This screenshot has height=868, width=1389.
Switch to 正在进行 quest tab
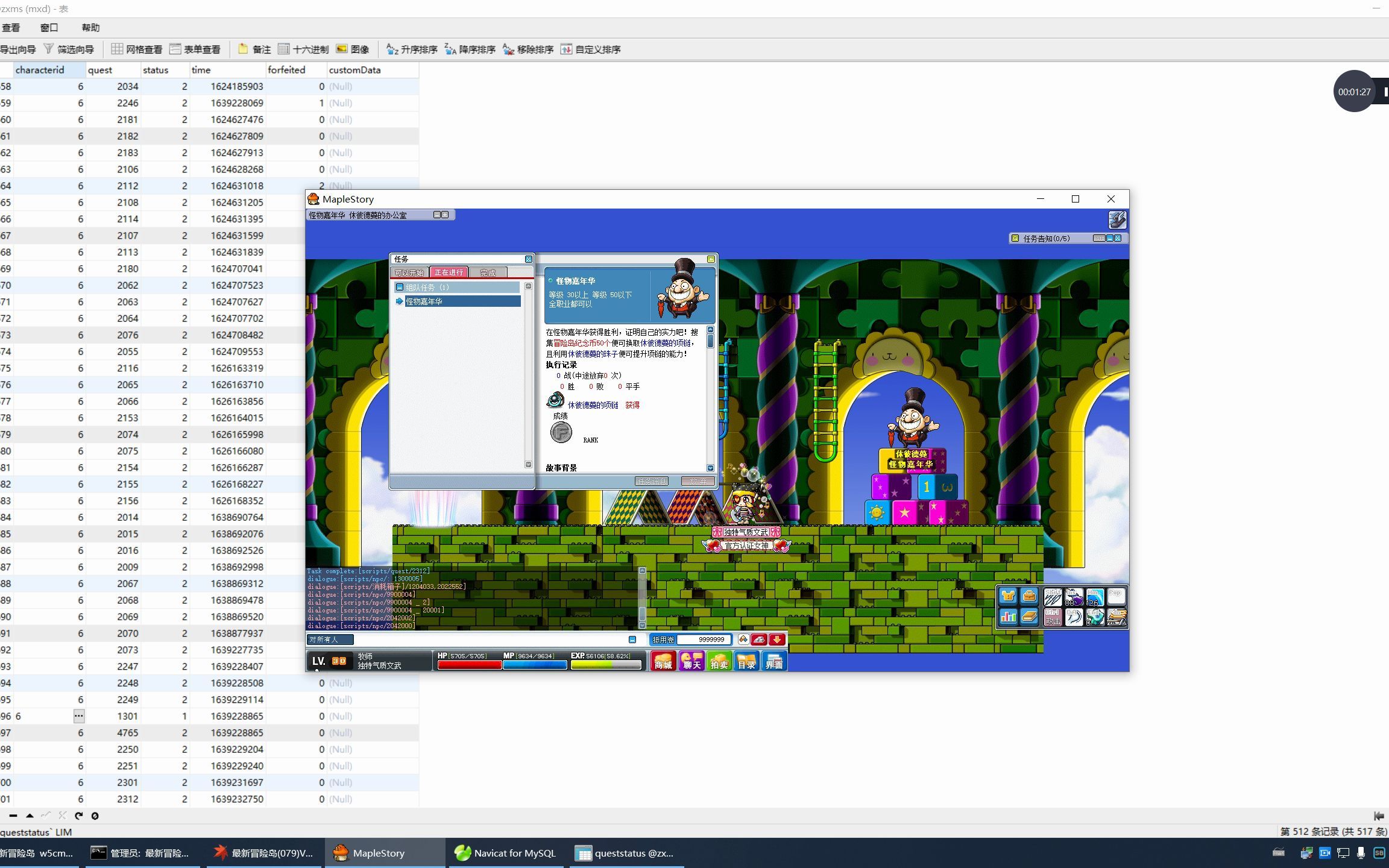[x=449, y=272]
